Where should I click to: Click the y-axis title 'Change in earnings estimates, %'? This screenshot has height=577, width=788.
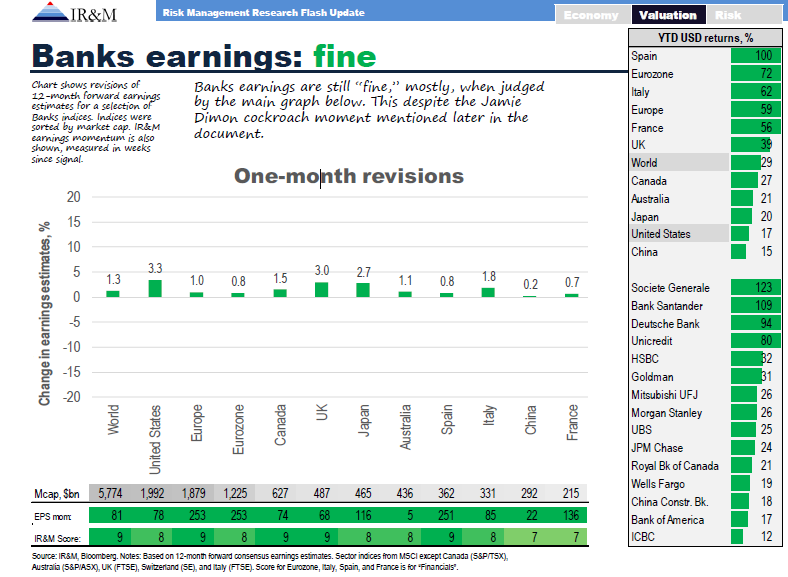coord(45,313)
